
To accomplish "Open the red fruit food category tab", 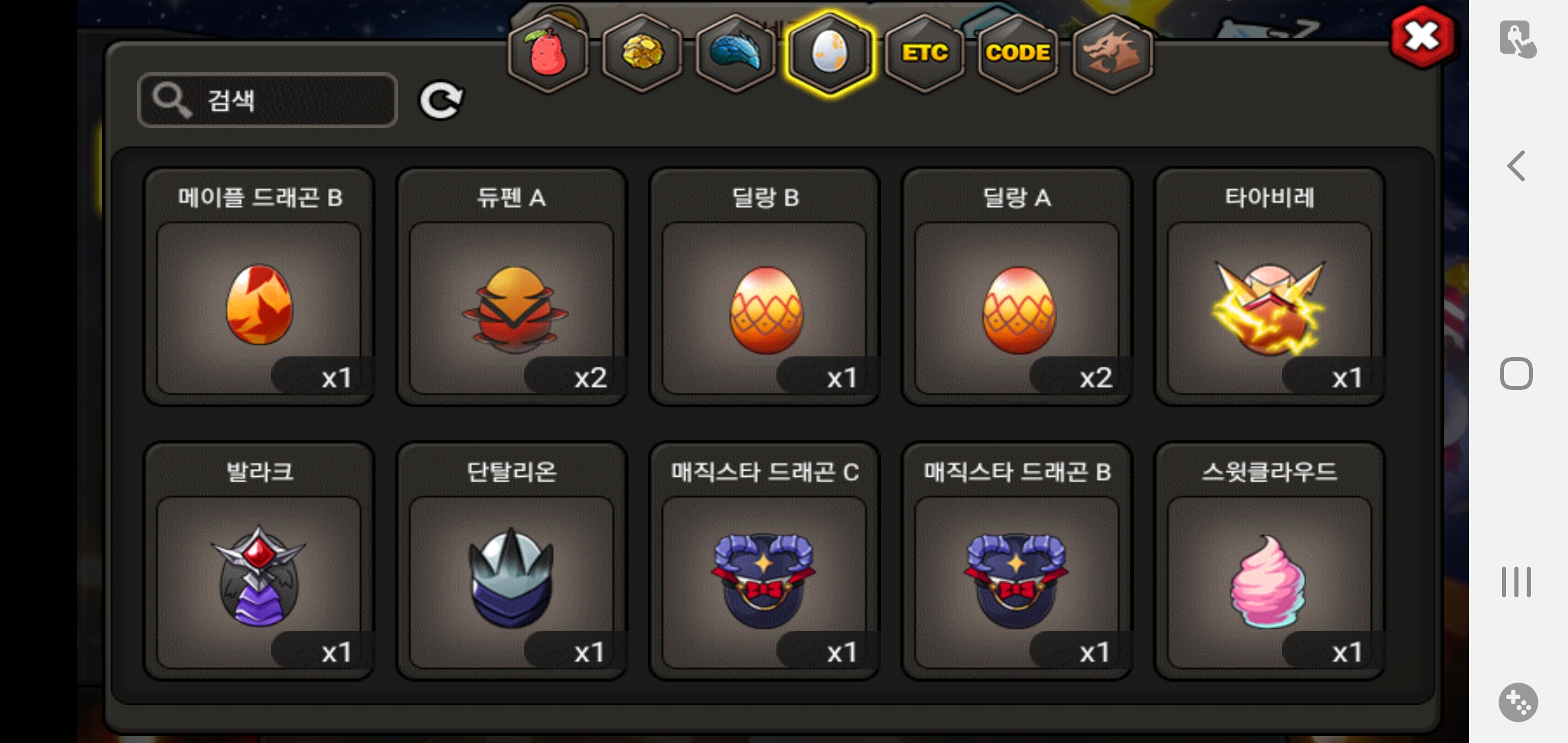I will [548, 53].
